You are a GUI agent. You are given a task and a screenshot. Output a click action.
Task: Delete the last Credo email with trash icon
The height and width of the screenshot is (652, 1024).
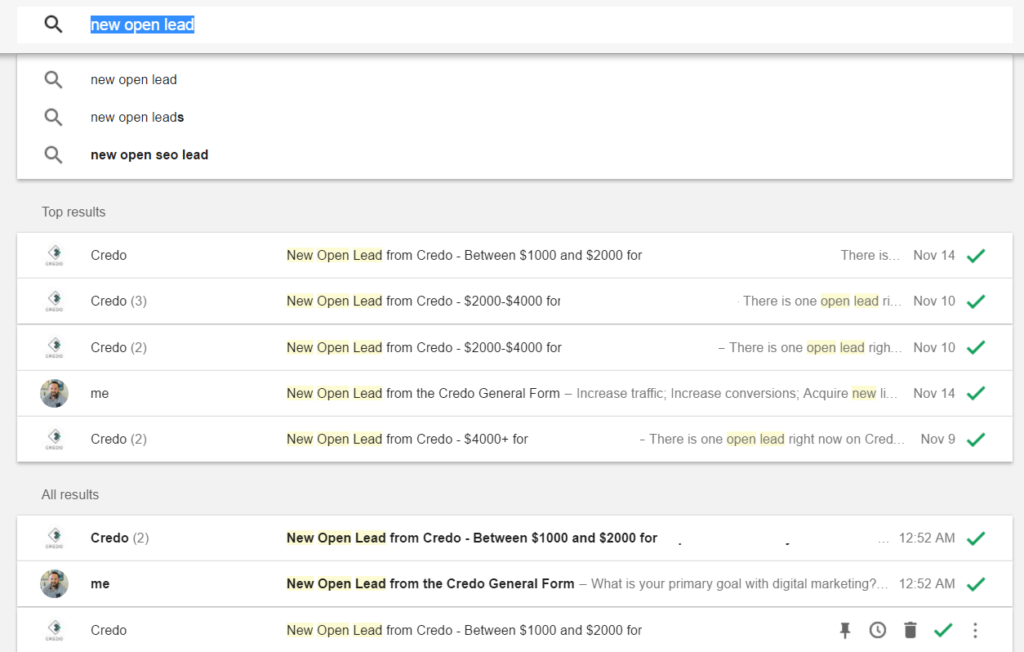coord(910,630)
